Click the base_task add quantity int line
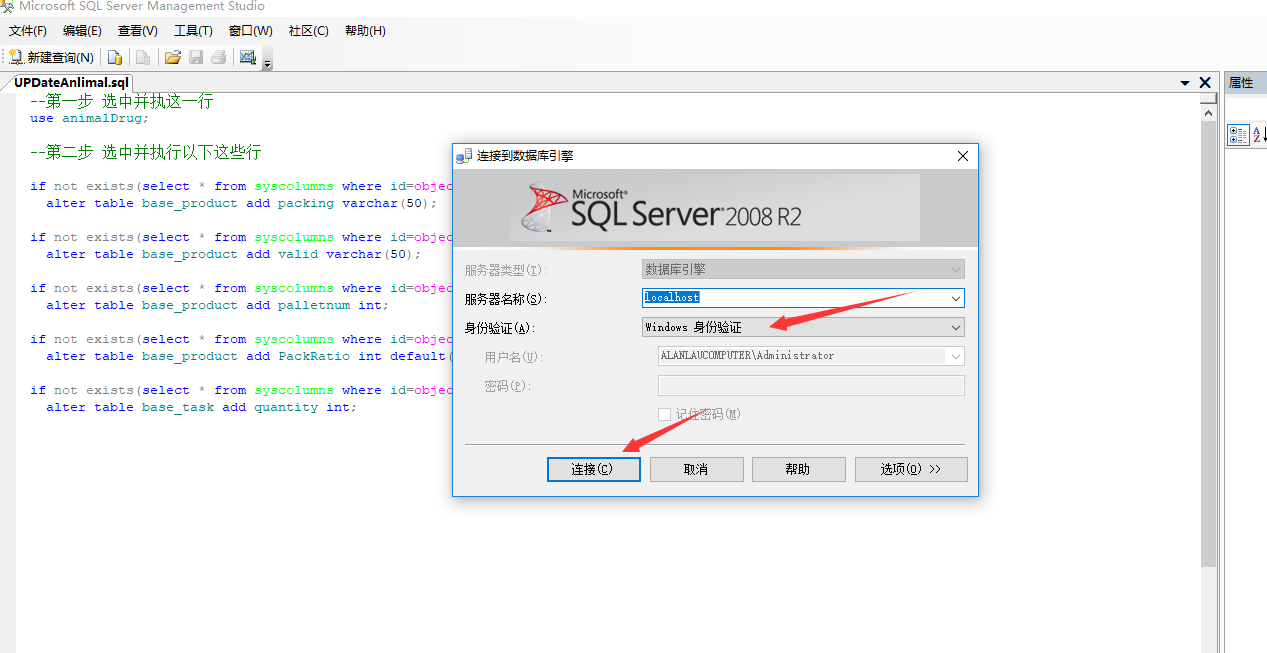 tap(201, 407)
